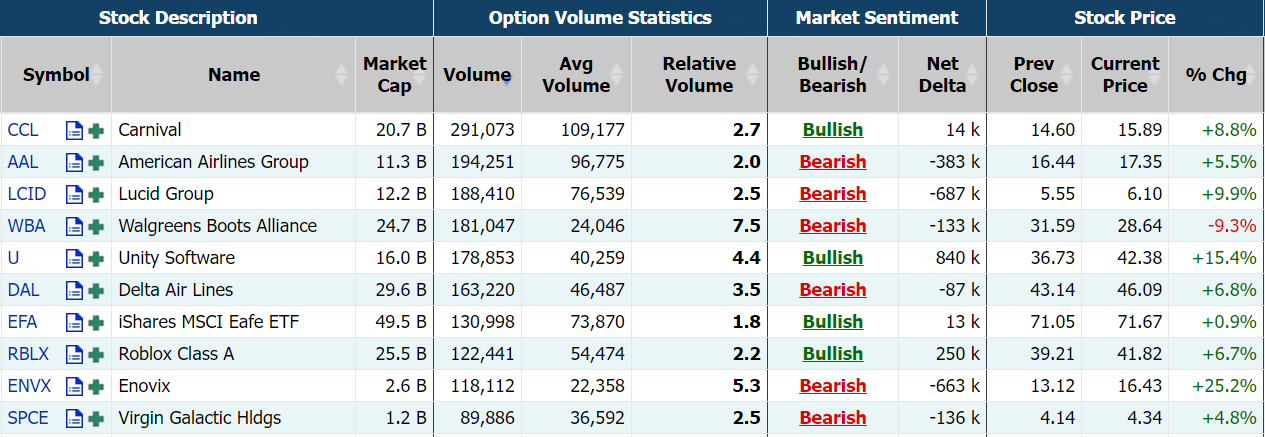Open the RBLX document icon
The height and width of the screenshot is (437, 1265).
pyautogui.click(x=74, y=354)
